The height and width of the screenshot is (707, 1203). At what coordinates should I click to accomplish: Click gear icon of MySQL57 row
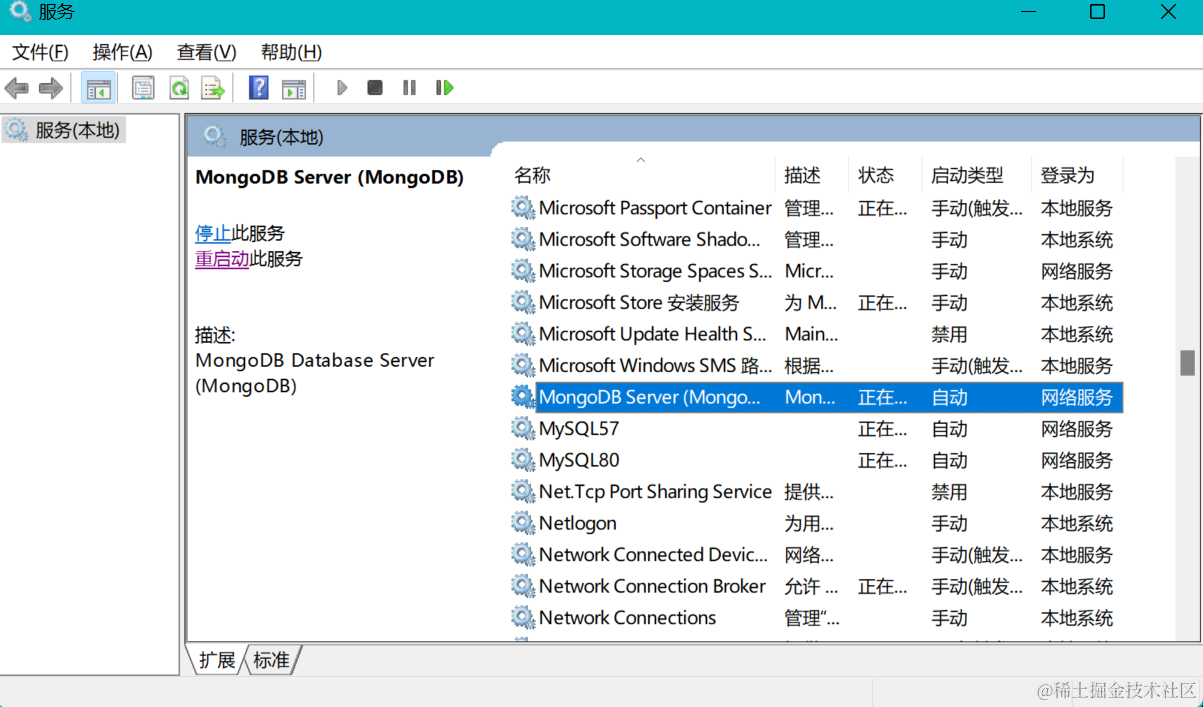tap(523, 428)
